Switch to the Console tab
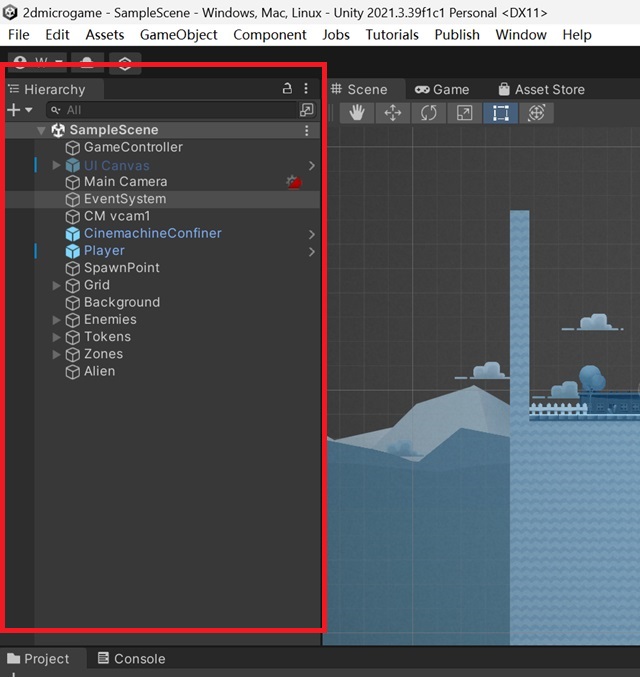The image size is (640, 677). click(131, 659)
